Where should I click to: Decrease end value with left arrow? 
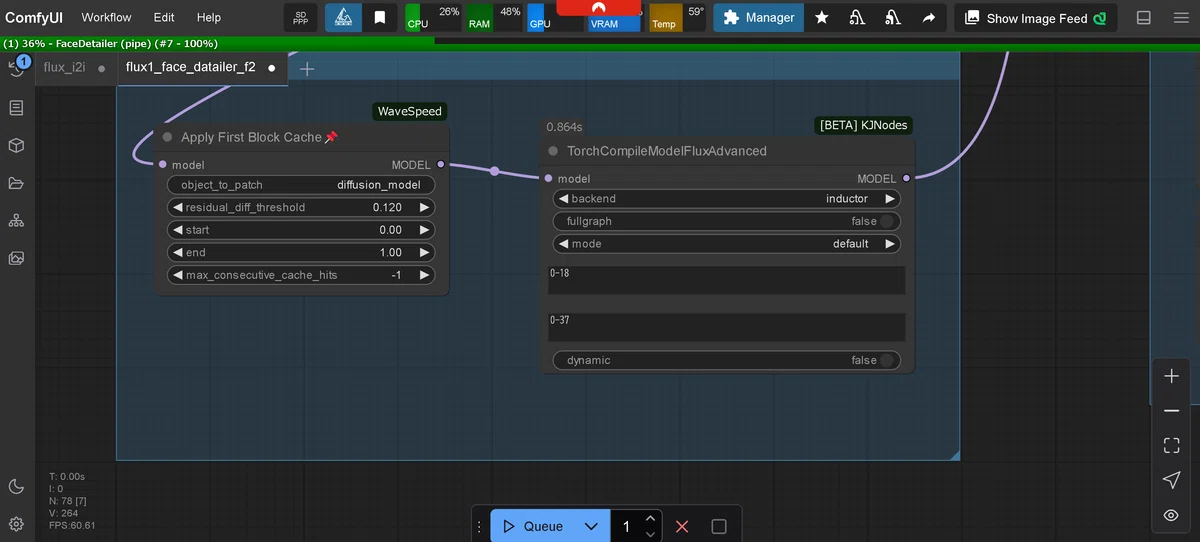(x=177, y=253)
